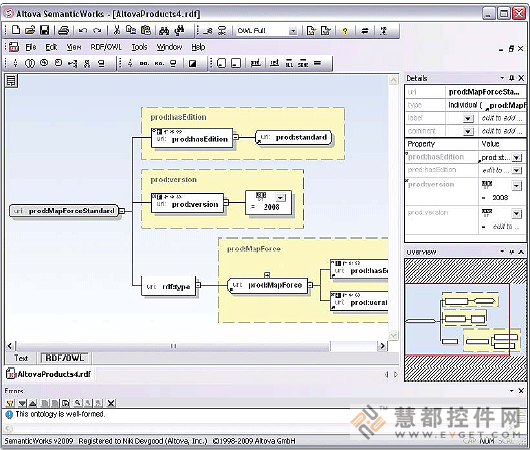Click the Overview panel diagram thumbnail
This screenshot has height=450, width=530.
point(465,320)
